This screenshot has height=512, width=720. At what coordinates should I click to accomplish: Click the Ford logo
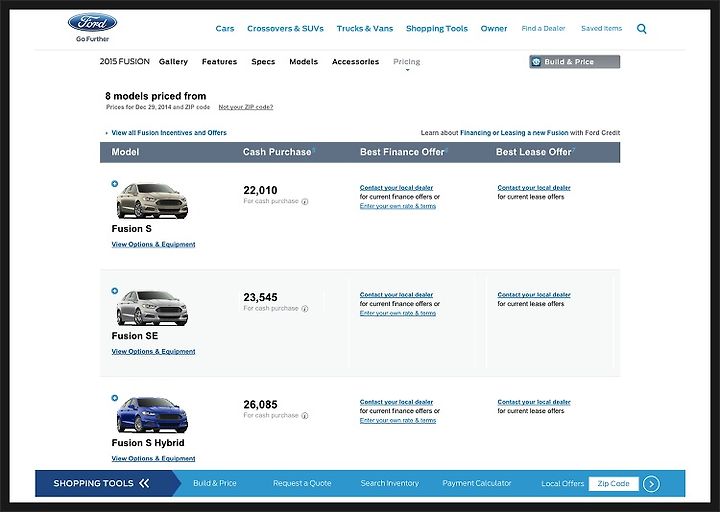tap(92, 23)
